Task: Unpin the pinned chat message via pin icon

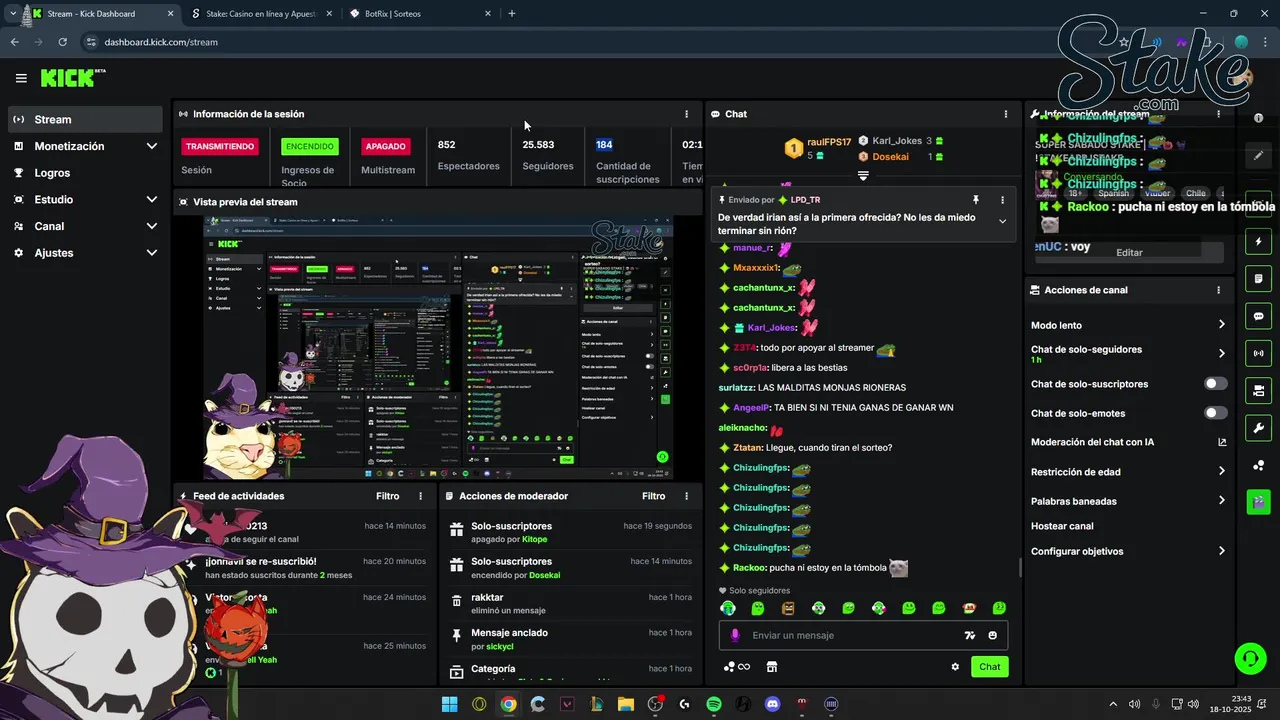Action: coord(976,200)
